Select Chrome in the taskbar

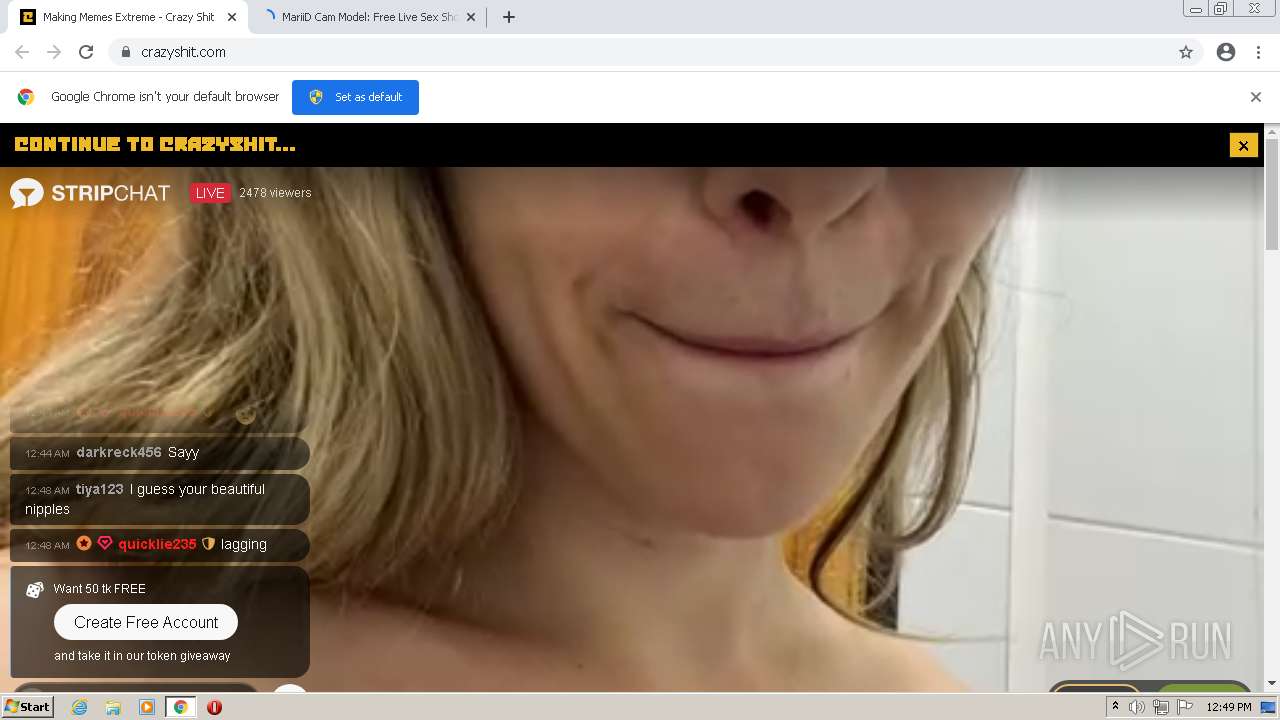coord(180,707)
